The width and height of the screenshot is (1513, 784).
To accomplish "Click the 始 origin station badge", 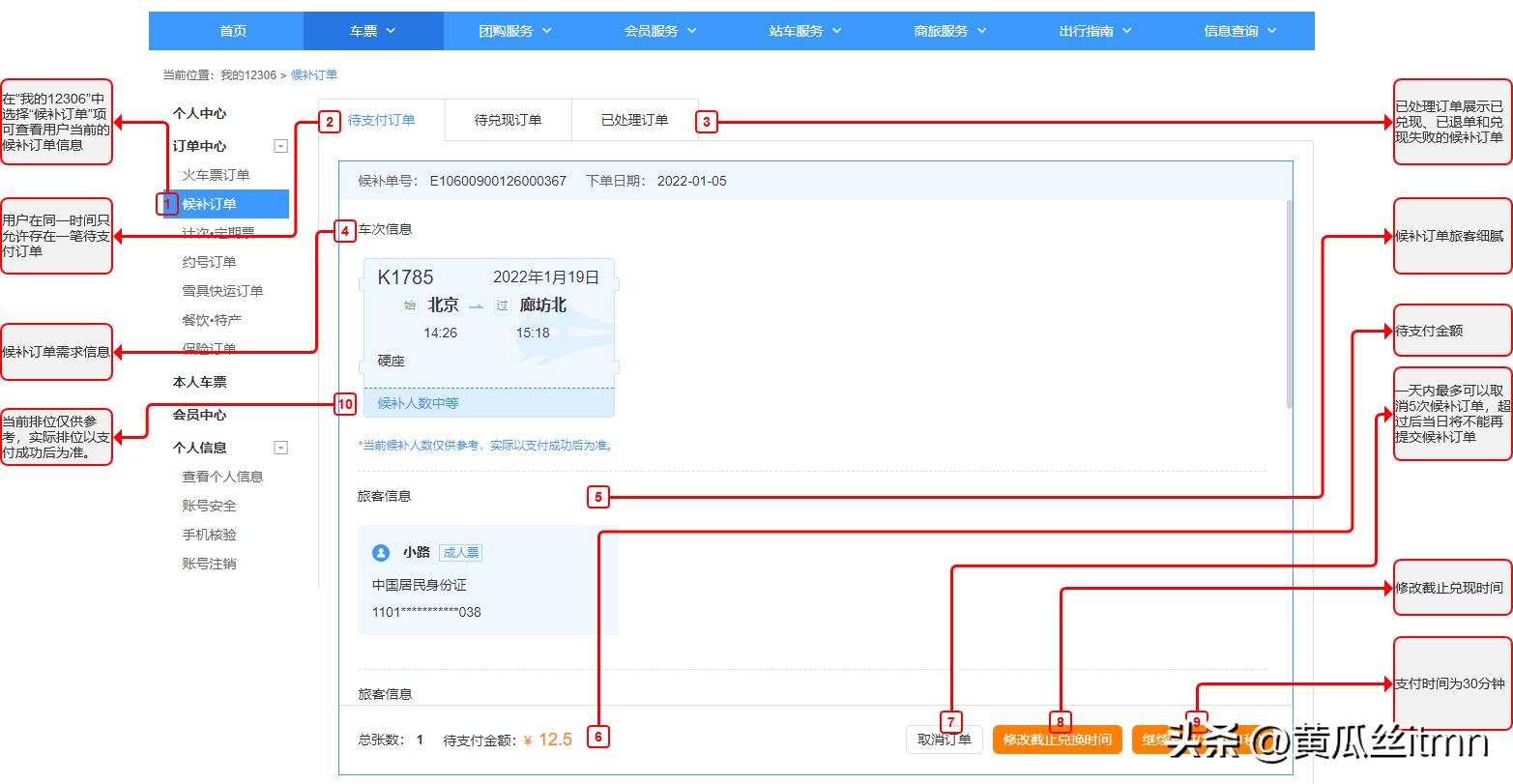I will (410, 305).
